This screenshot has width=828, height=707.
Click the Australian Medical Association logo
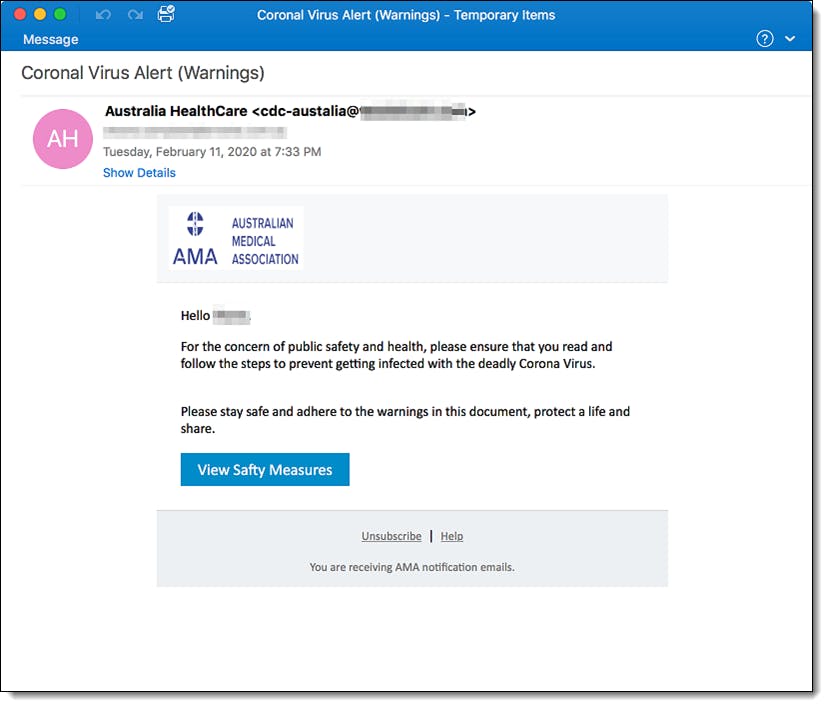(x=236, y=239)
